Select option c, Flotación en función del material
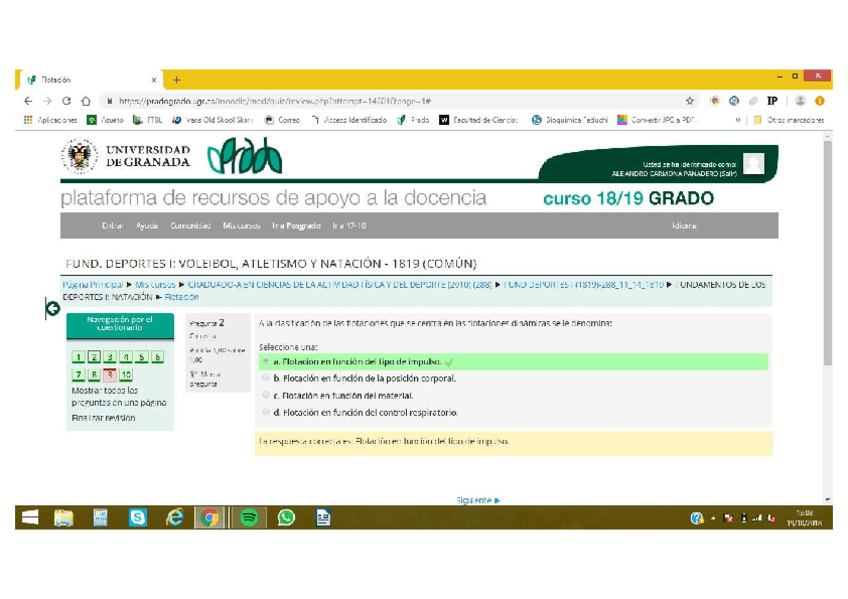 point(266,395)
